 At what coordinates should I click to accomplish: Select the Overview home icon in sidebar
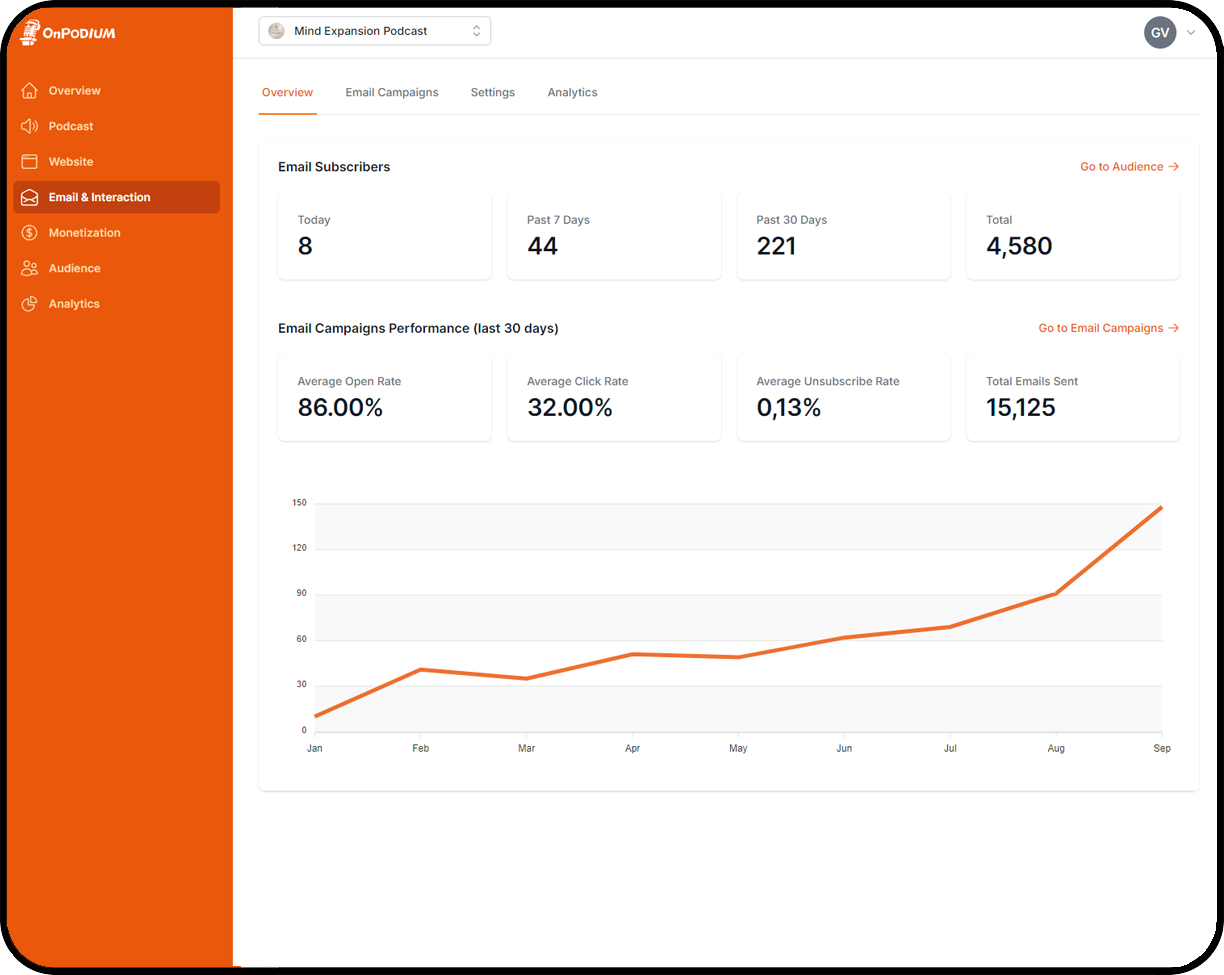pyautogui.click(x=30, y=90)
